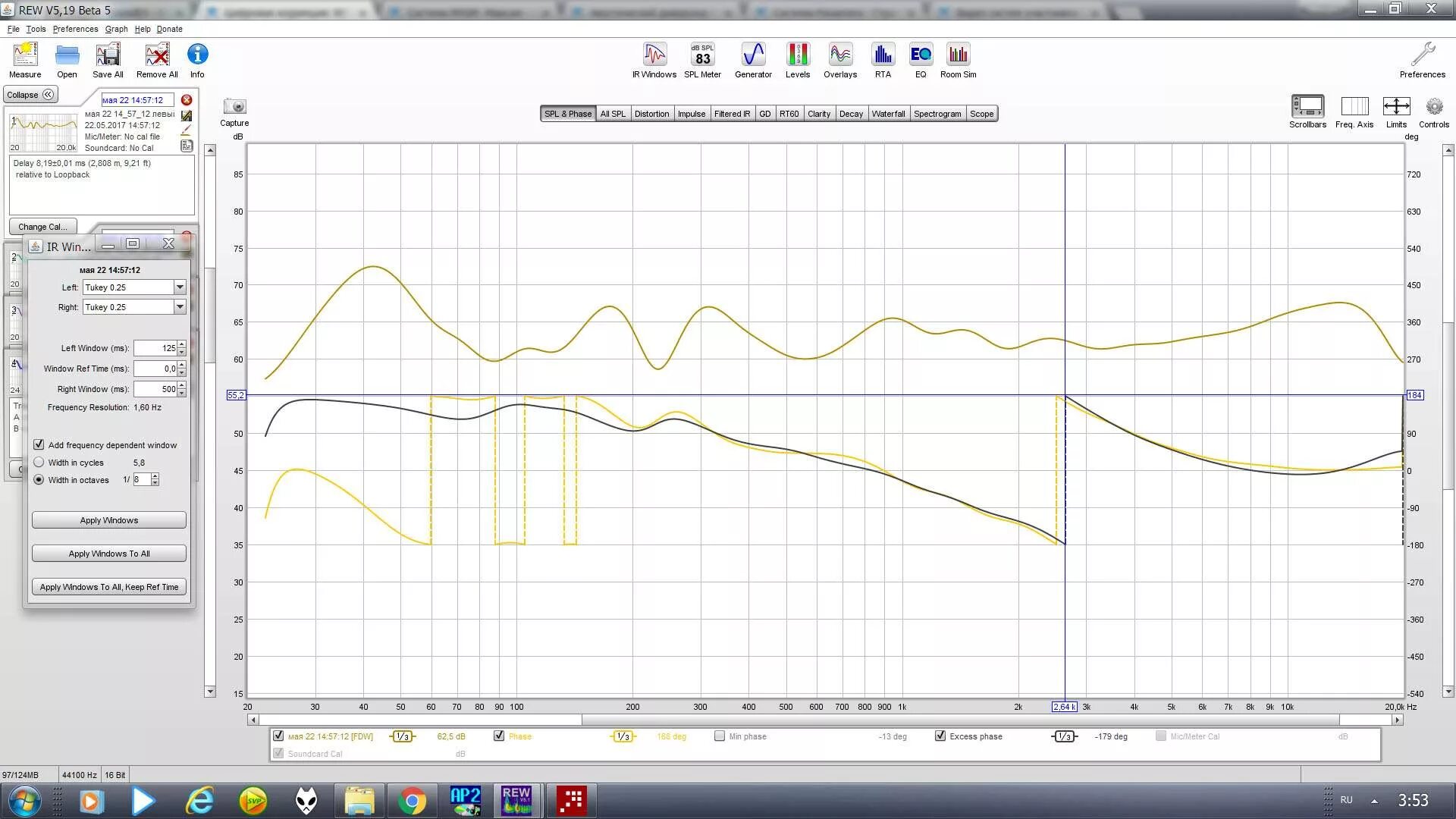Open the smoothing selector for Phase trace

click(623, 736)
